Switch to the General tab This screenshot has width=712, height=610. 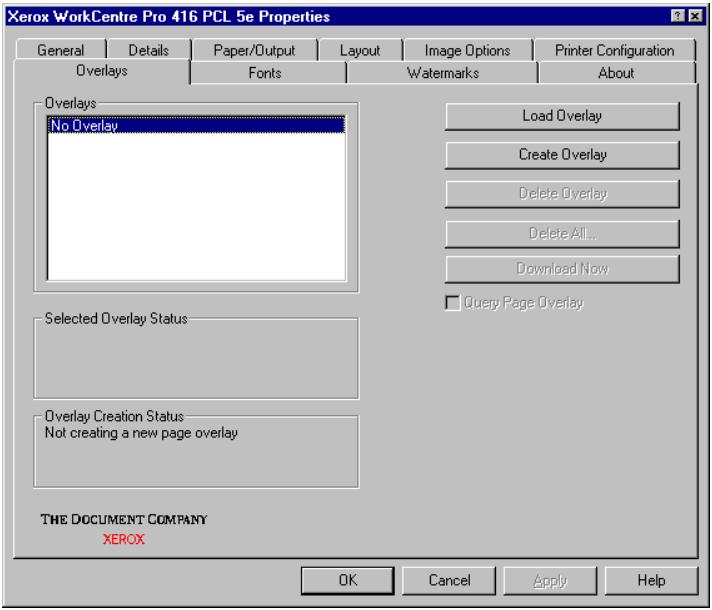61,50
